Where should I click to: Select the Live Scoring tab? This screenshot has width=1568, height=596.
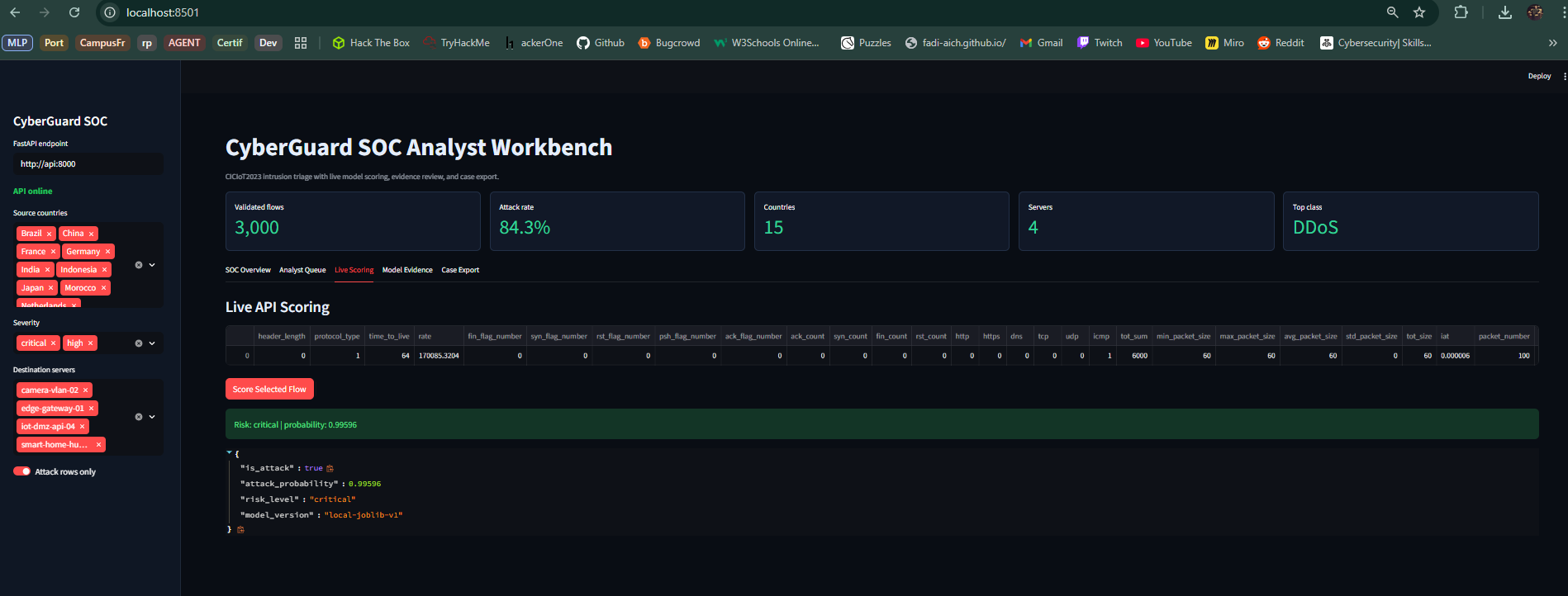click(x=354, y=270)
